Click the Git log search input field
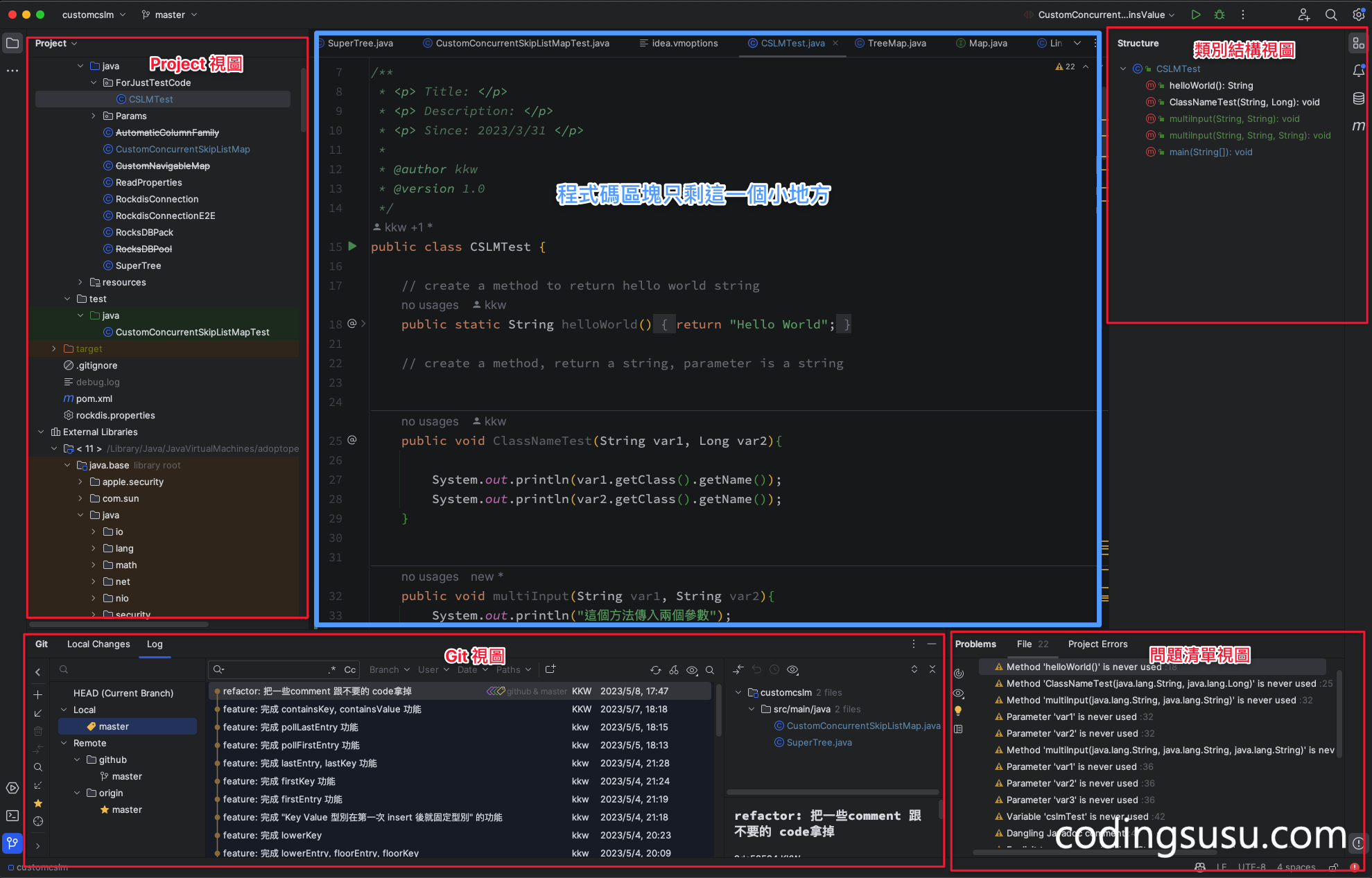1372x878 pixels. 277,669
